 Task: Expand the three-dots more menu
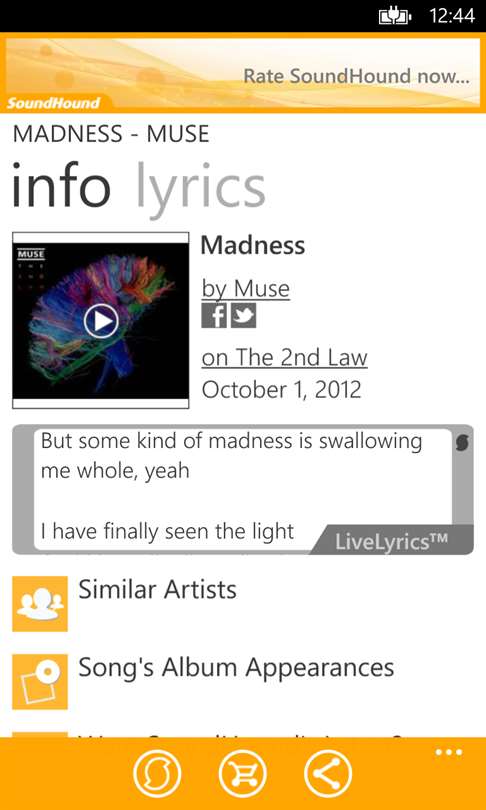tap(449, 752)
